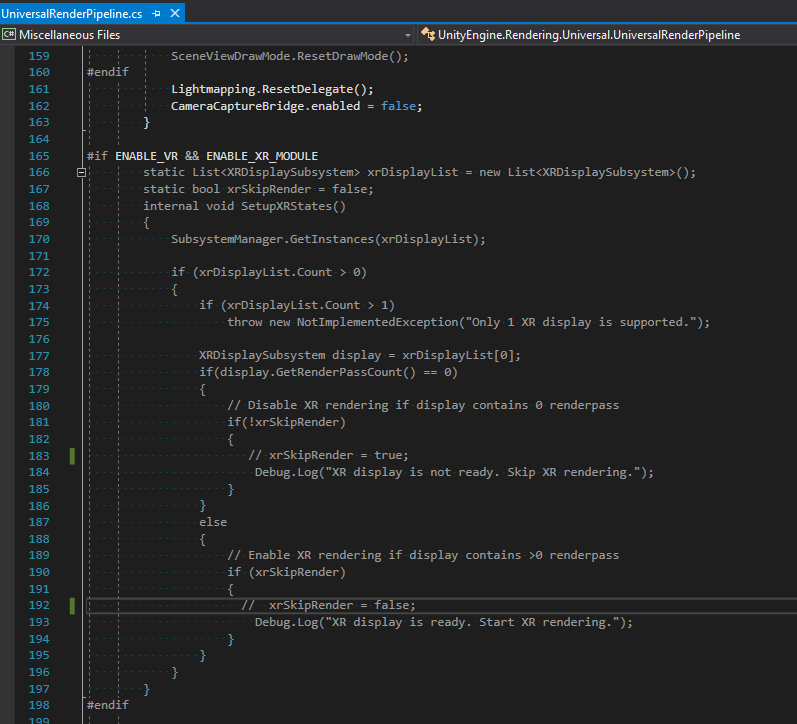Select the UniversalRenderPipeline.cs document tab
This screenshot has height=724, width=797.
(x=72, y=11)
